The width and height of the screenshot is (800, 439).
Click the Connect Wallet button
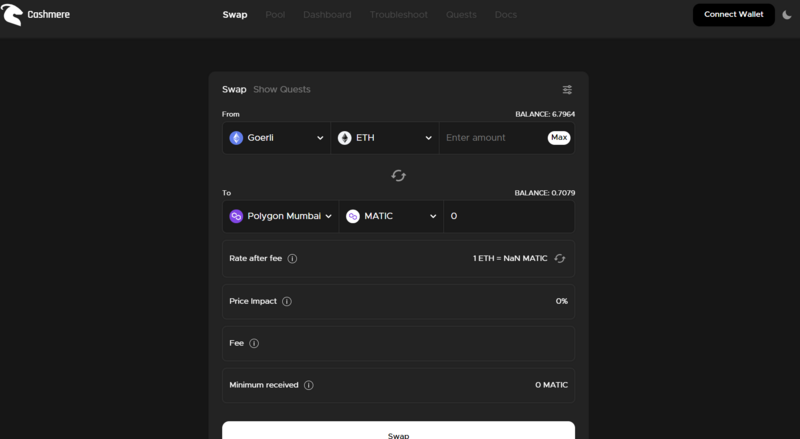734,15
